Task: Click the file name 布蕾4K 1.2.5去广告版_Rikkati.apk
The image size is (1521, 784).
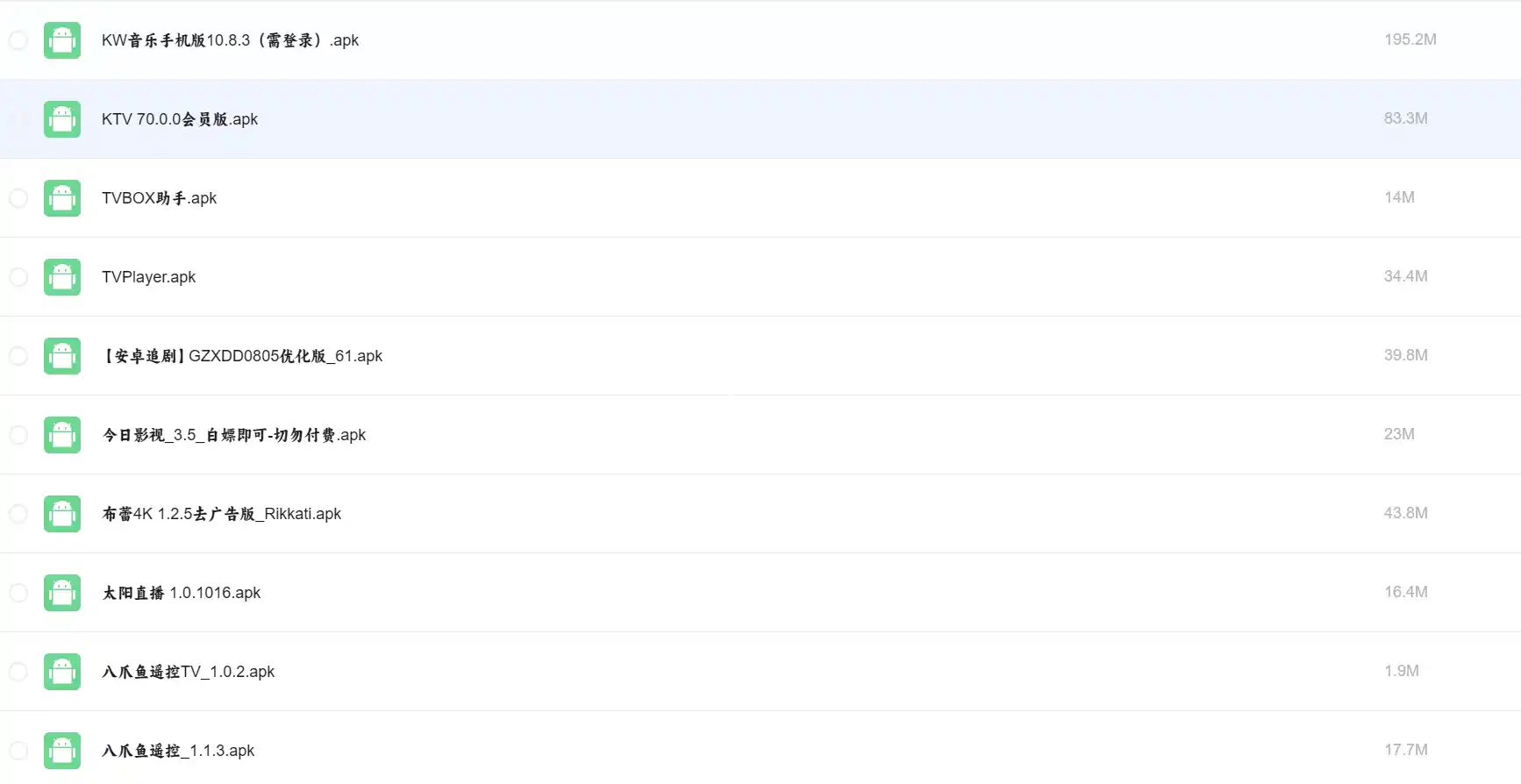Action: pos(221,514)
